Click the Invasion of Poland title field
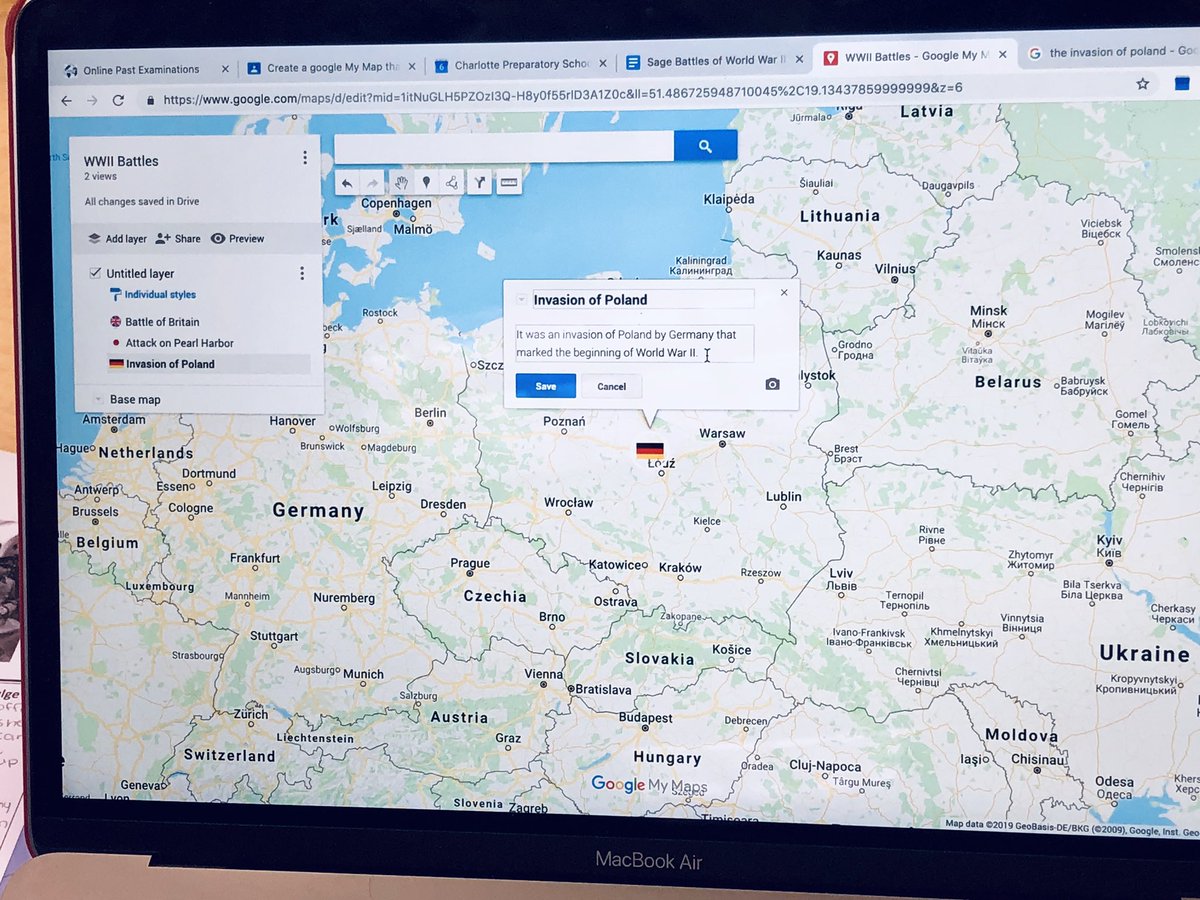Viewport: 1200px width, 900px height. point(643,299)
